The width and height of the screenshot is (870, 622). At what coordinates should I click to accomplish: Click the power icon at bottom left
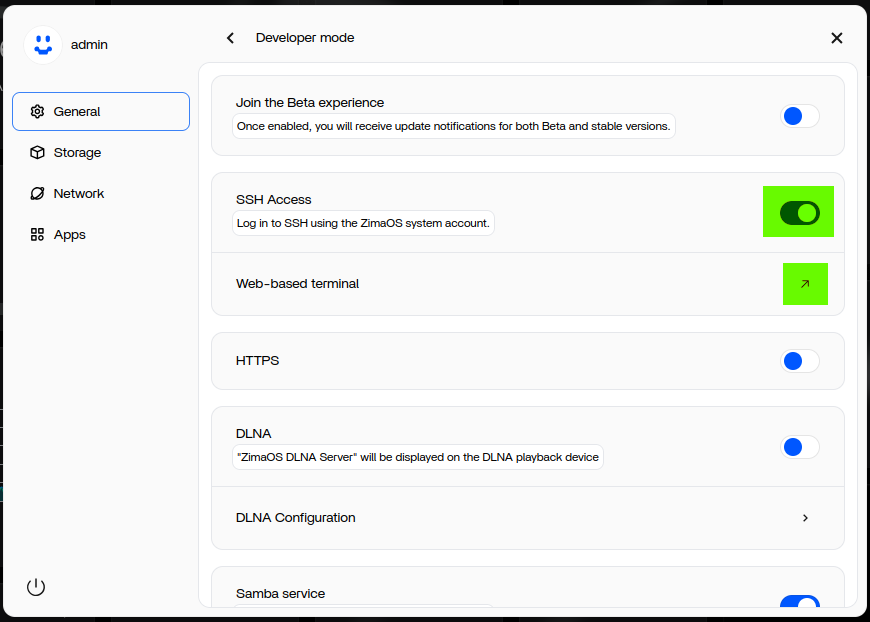(36, 587)
